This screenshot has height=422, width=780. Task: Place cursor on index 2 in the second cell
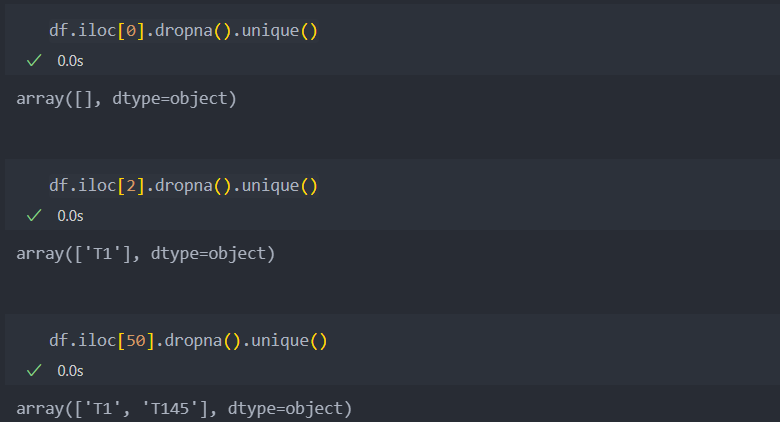pos(131,186)
